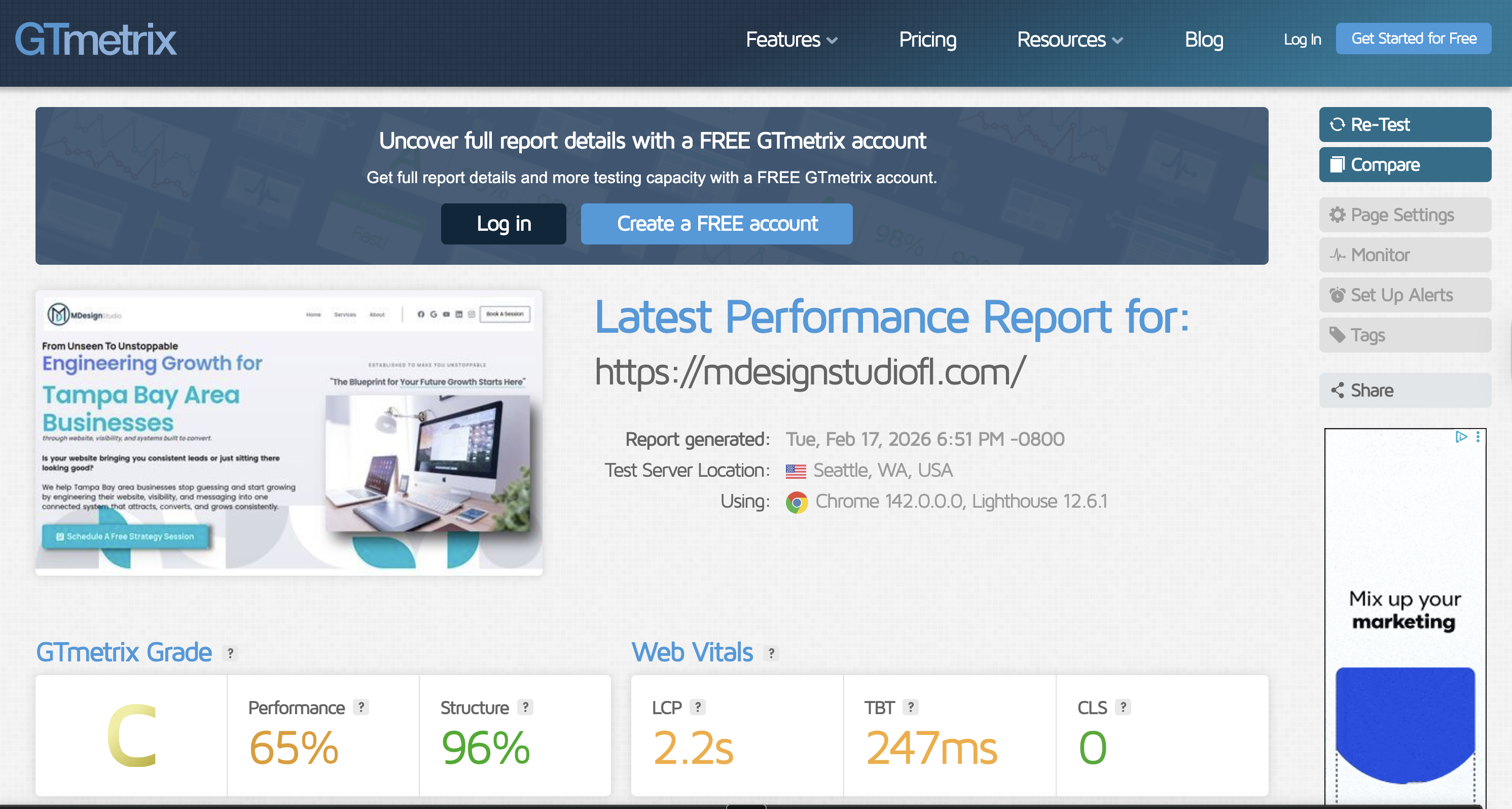Click the Share network icon
This screenshot has height=809, width=1512.
[1337, 391]
